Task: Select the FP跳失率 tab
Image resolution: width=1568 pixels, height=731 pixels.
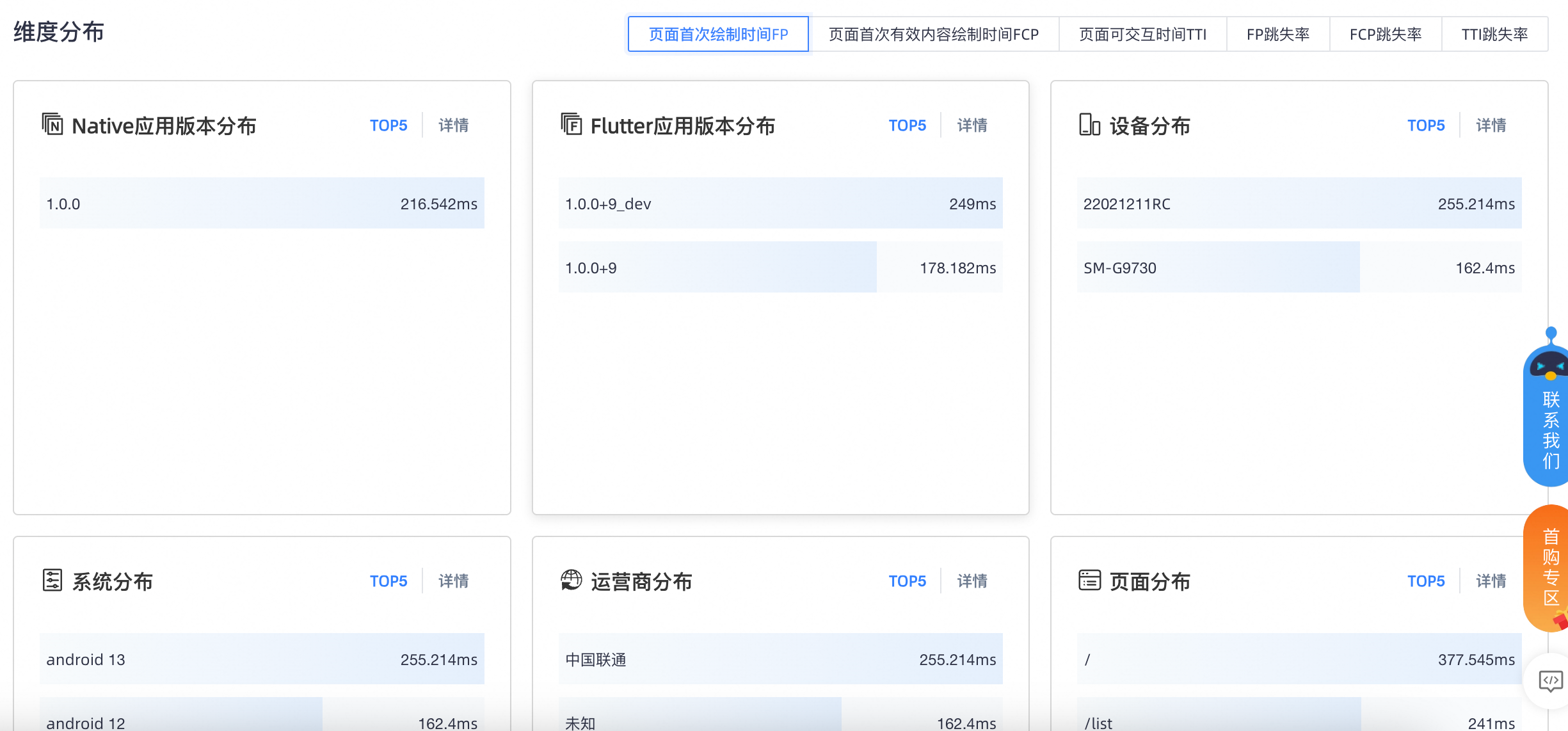Action: pyautogui.click(x=1278, y=34)
